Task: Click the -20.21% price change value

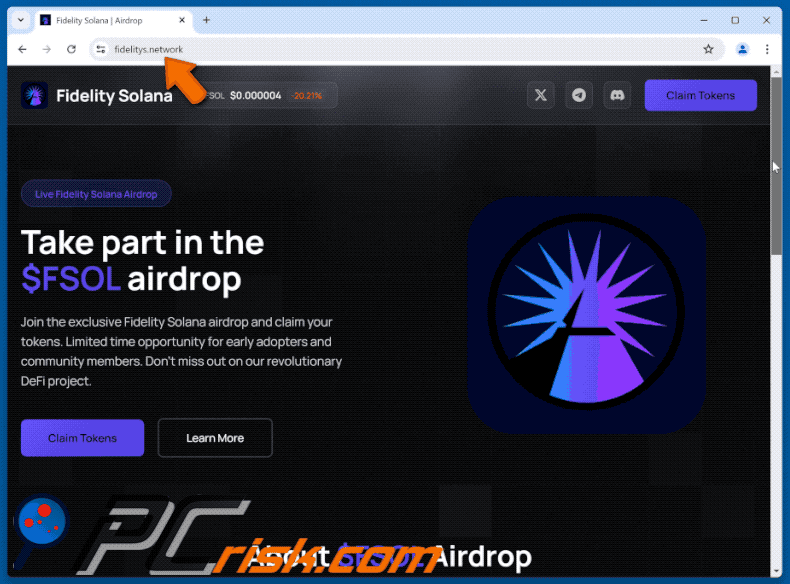Action: click(307, 96)
